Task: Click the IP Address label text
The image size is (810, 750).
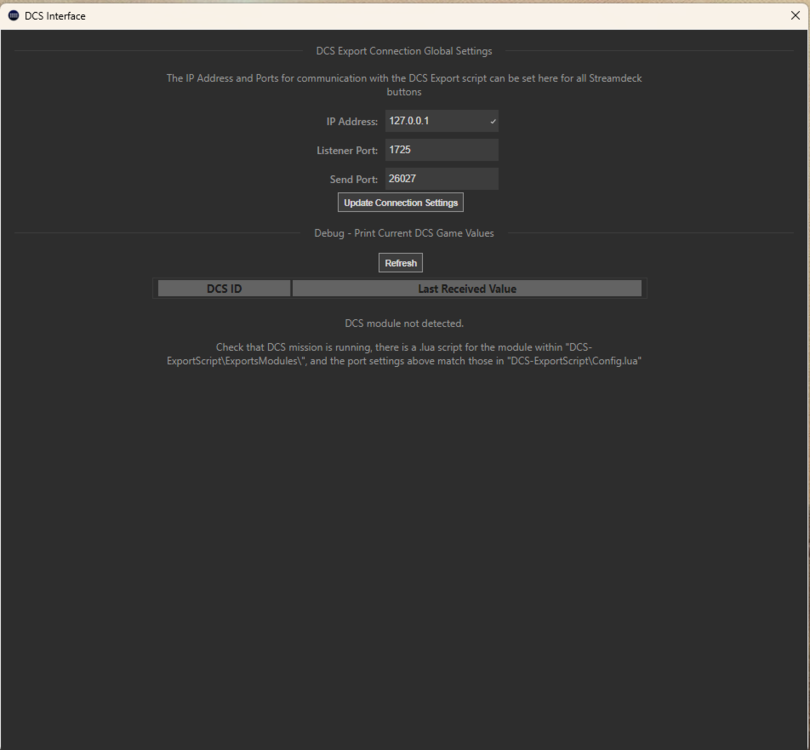Action: (351, 122)
